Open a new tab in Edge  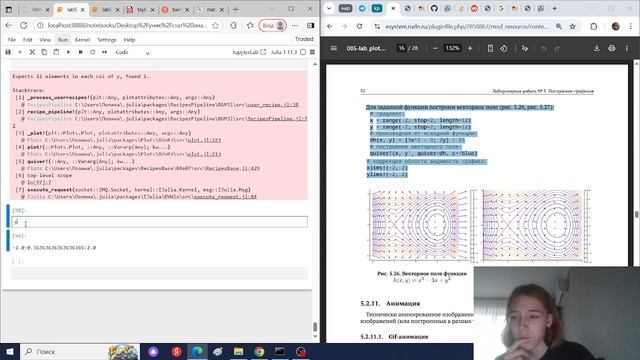pos(236,9)
